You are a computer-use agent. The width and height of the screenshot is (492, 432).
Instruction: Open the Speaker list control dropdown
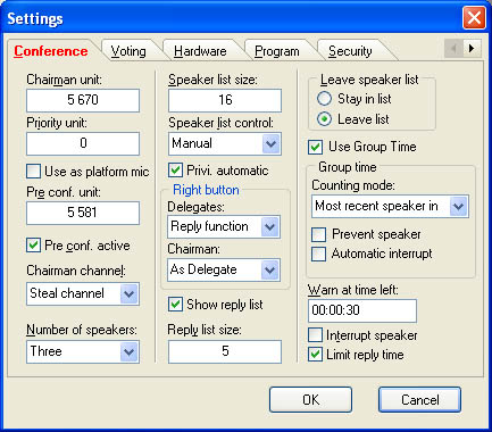coord(225,144)
